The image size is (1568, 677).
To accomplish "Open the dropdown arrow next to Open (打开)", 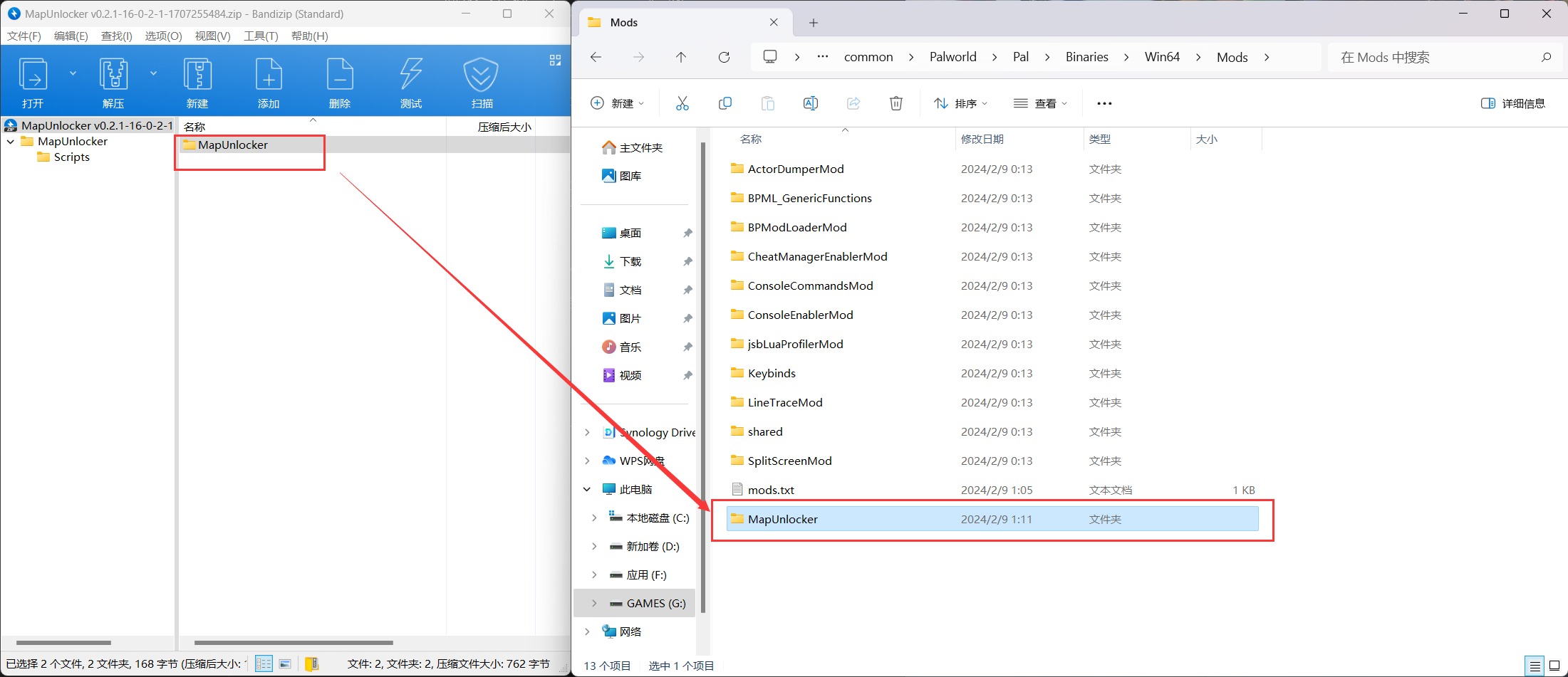I will pyautogui.click(x=73, y=73).
